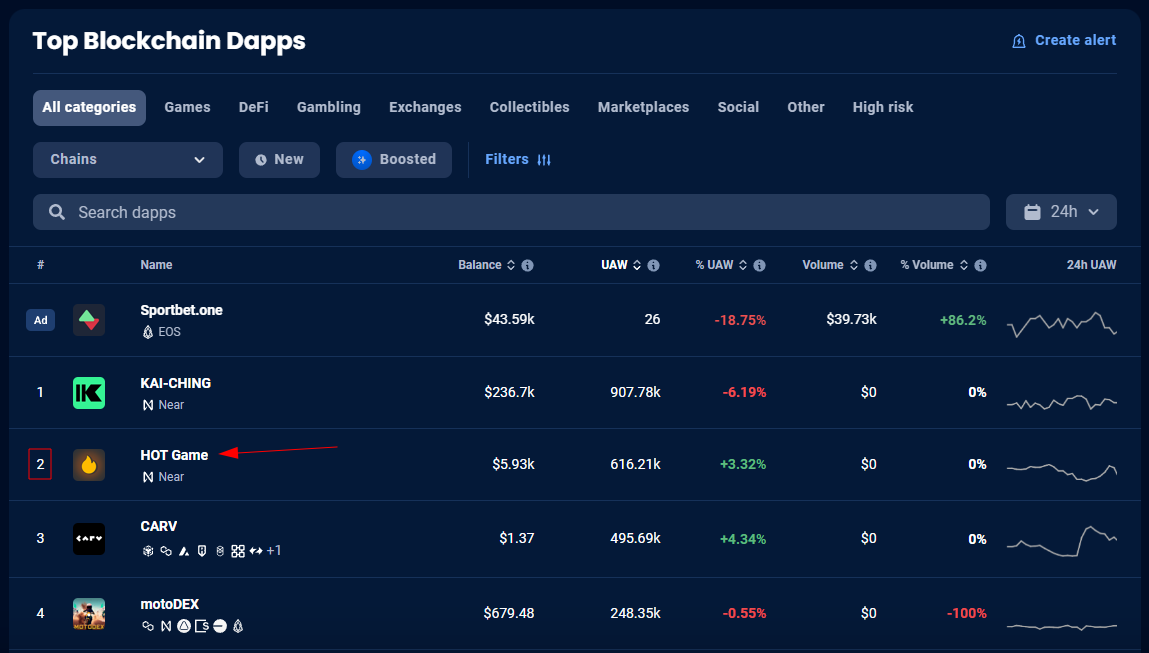This screenshot has width=1149, height=653.
Task: Click the Ad badge on Sportbet.one row
Action: (40, 320)
